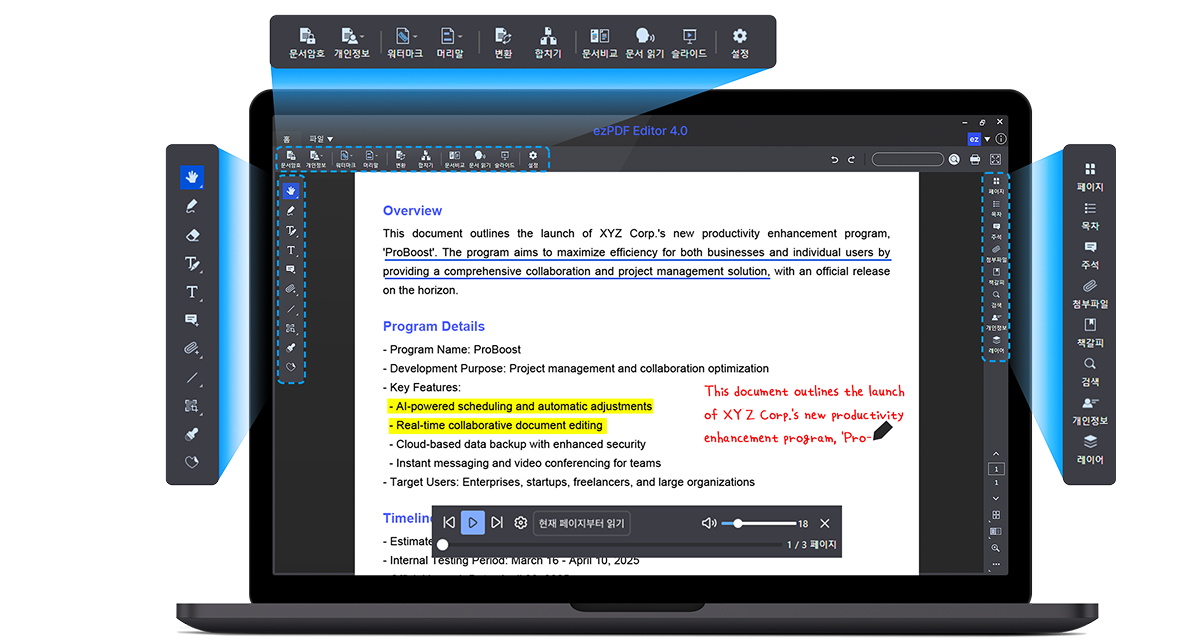Click the Program Details heading
The width and height of the screenshot is (1200, 640).
pyautogui.click(x=434, y=327)
